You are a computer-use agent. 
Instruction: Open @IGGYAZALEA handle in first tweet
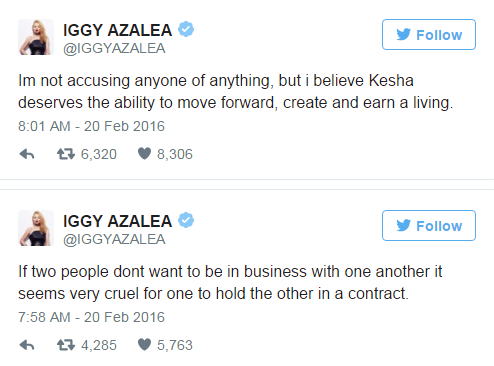click(114, 49)
